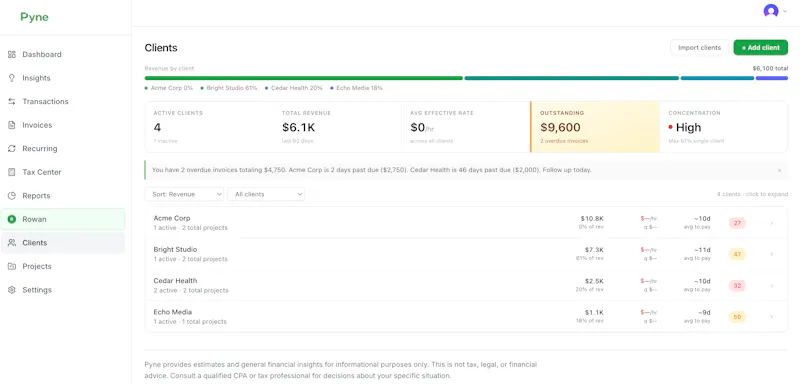Screen dimensions: 800x384
Task: Click the Insights lightbulb icon
Action: [x=12, y=78]
